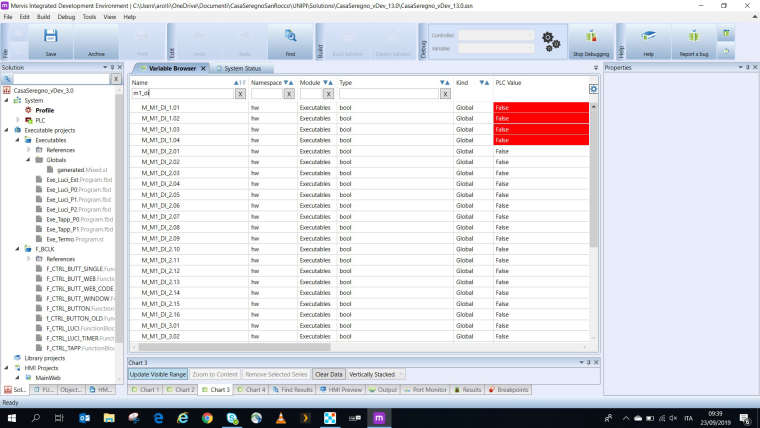Click the Stop Debugging icon
This screenshot has width=760, height=428.
(x=591, y=42)
